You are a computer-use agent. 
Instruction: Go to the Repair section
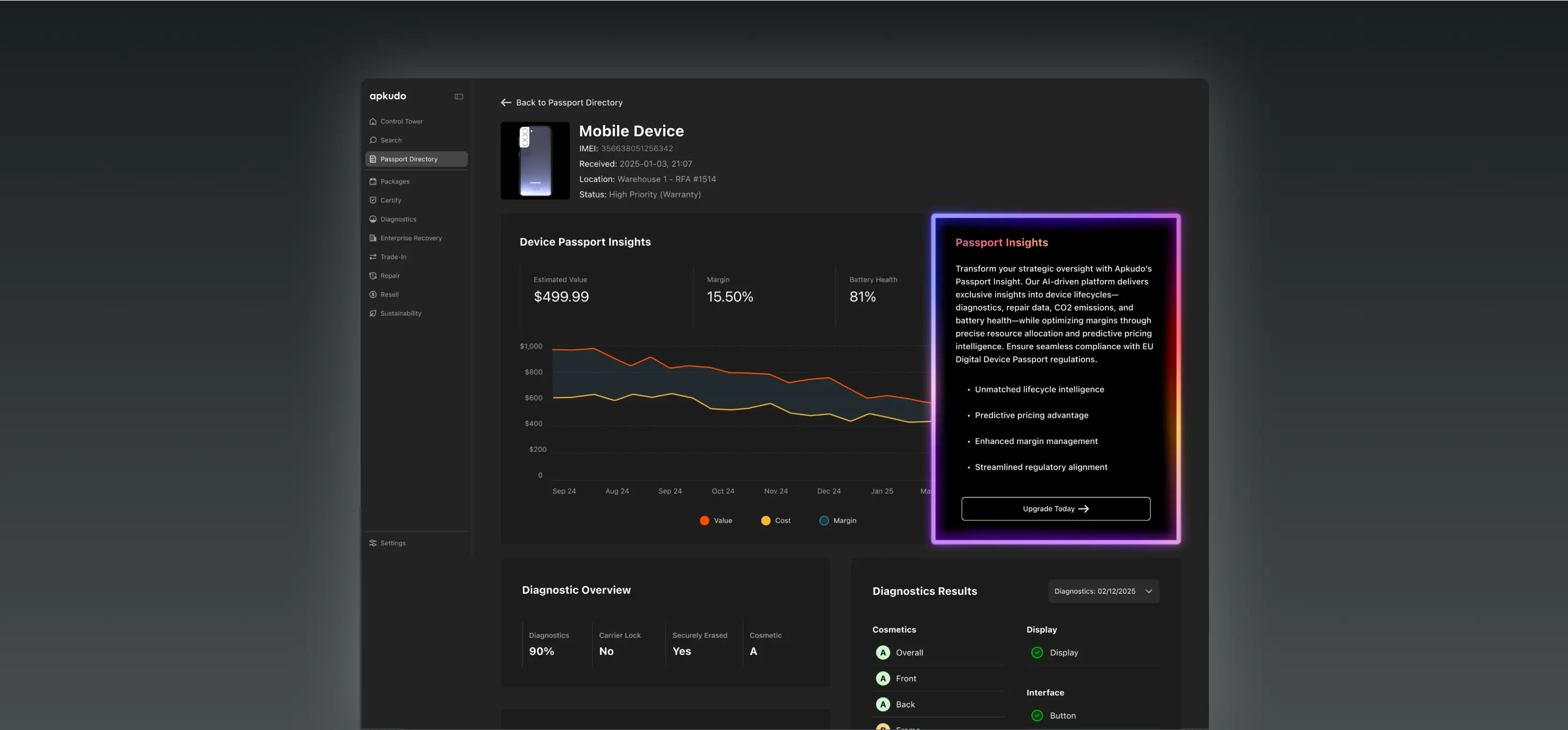coord(390,276)
